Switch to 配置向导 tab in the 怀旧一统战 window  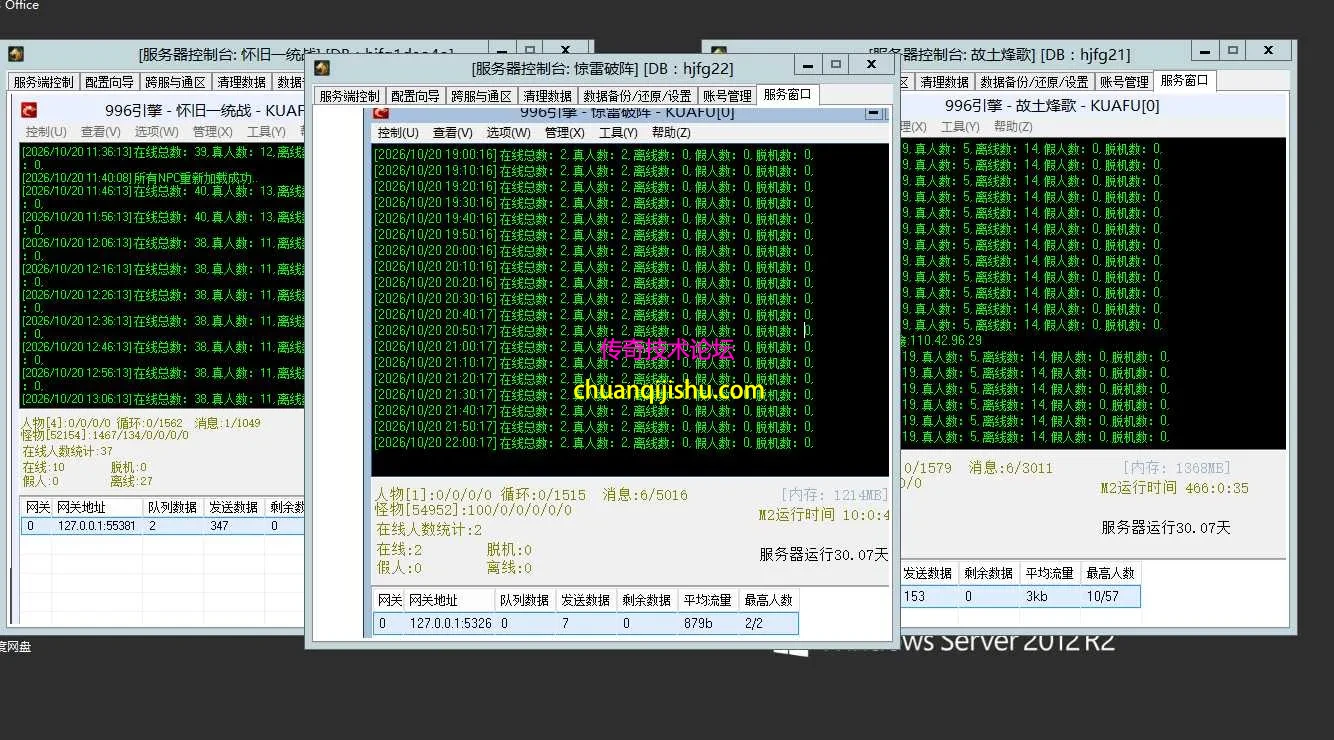[x=108, y=82]
